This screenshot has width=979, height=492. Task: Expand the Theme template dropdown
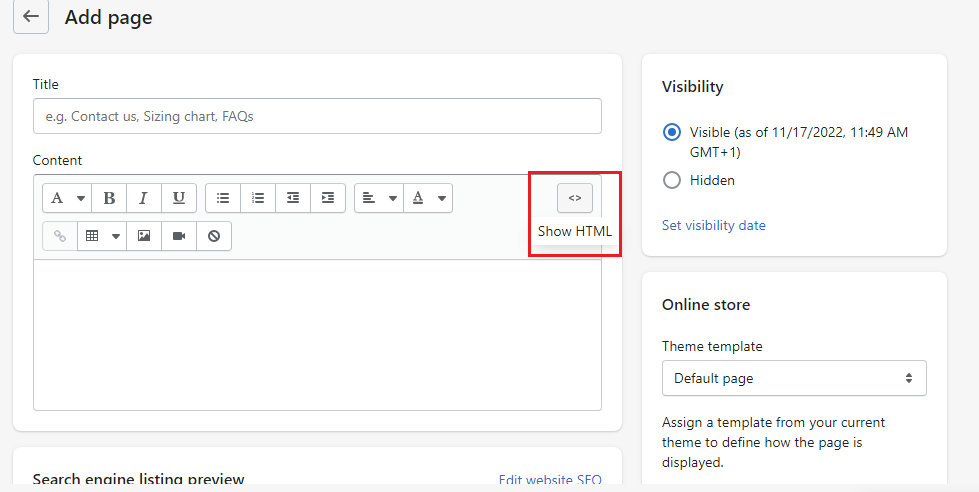[x=794, y=379]
